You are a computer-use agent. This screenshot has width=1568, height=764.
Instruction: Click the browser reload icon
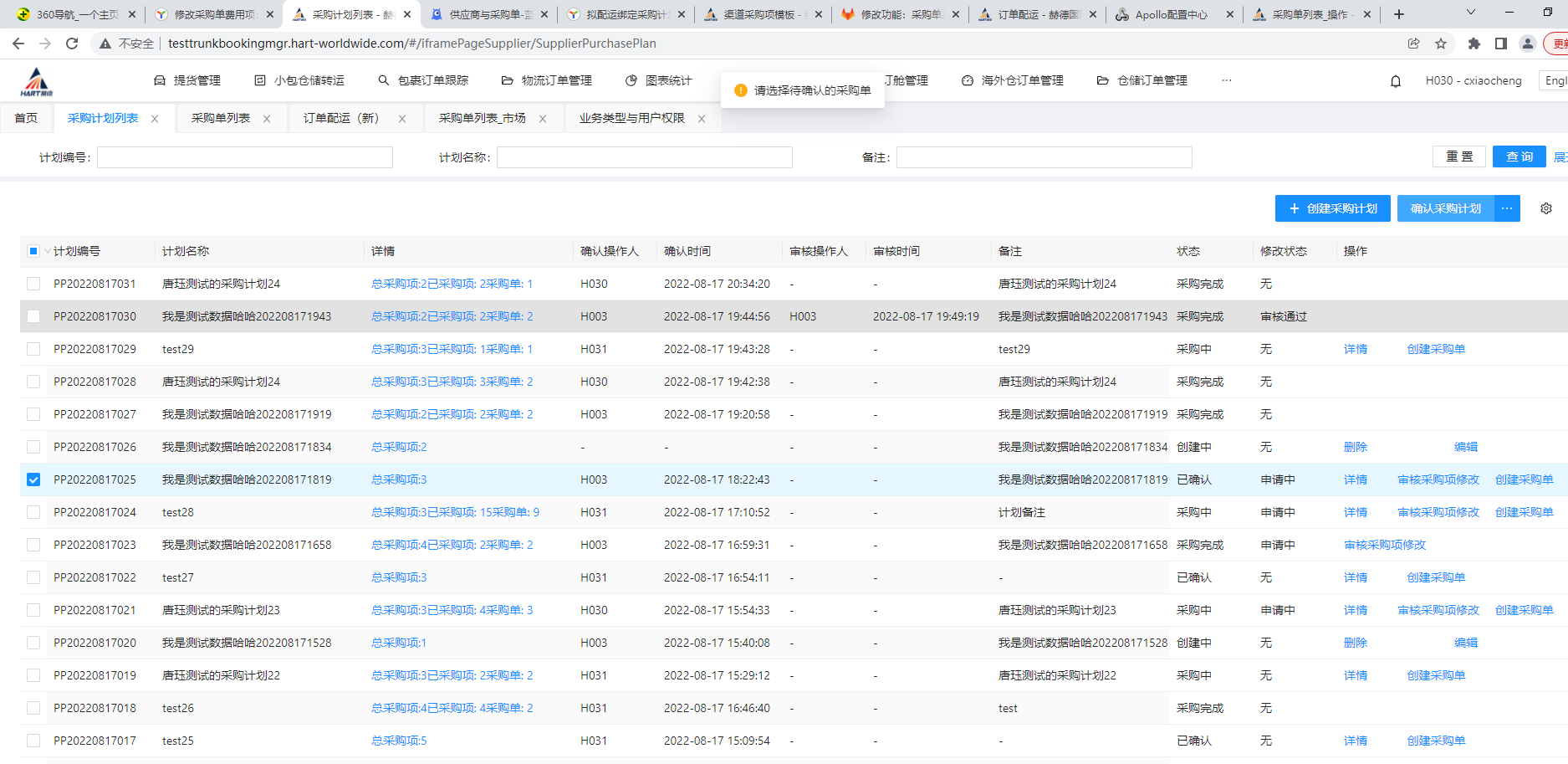(72, 44)
